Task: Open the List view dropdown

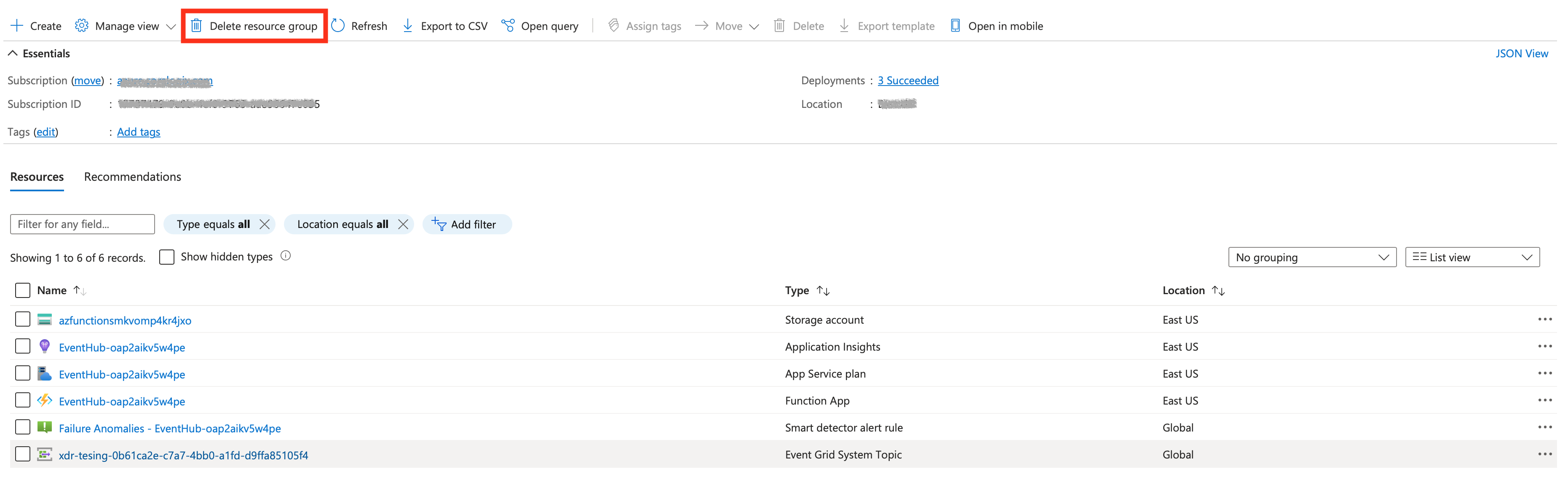Action: 1472,257
